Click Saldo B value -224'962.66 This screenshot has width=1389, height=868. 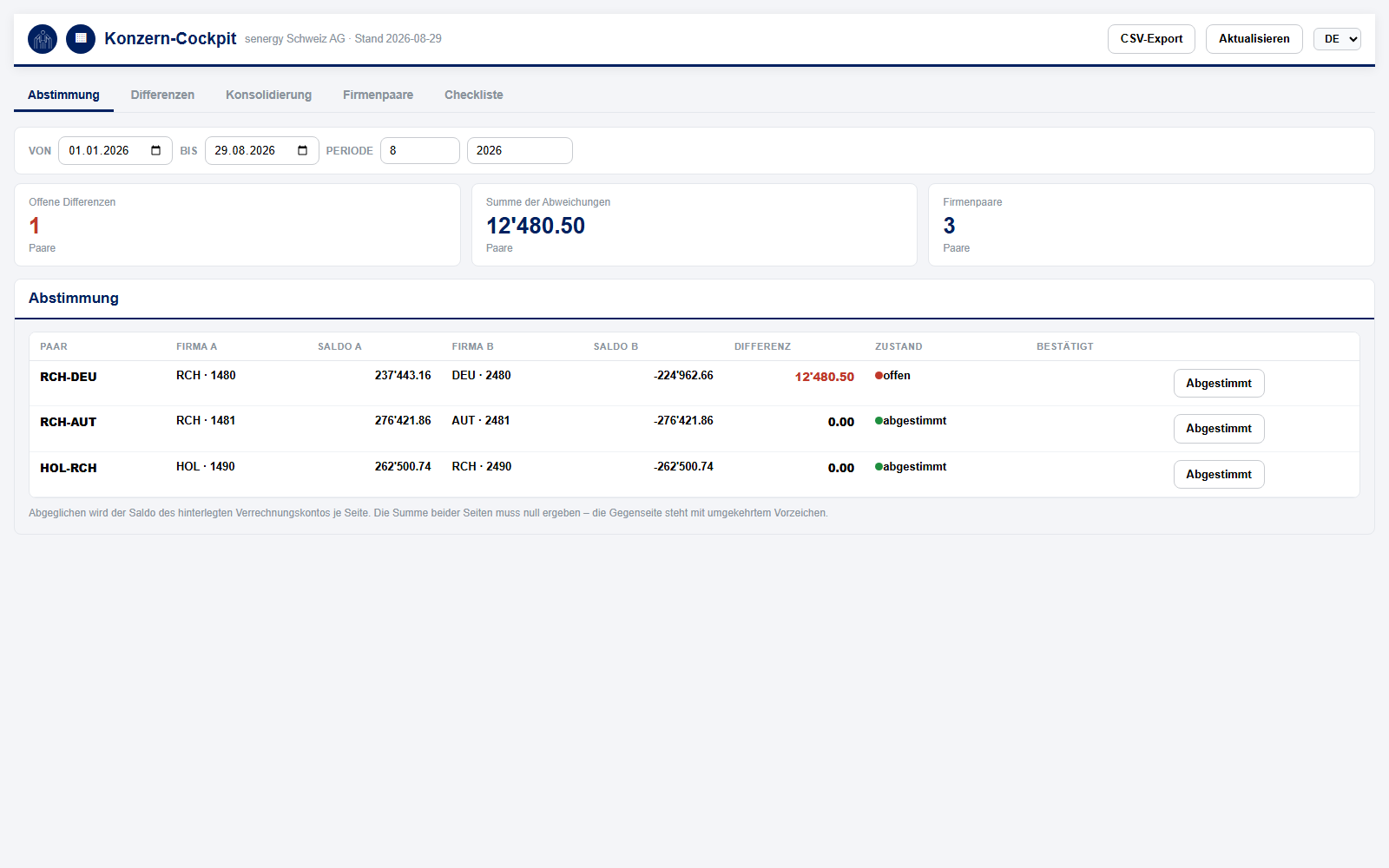[x=683, y=376]
